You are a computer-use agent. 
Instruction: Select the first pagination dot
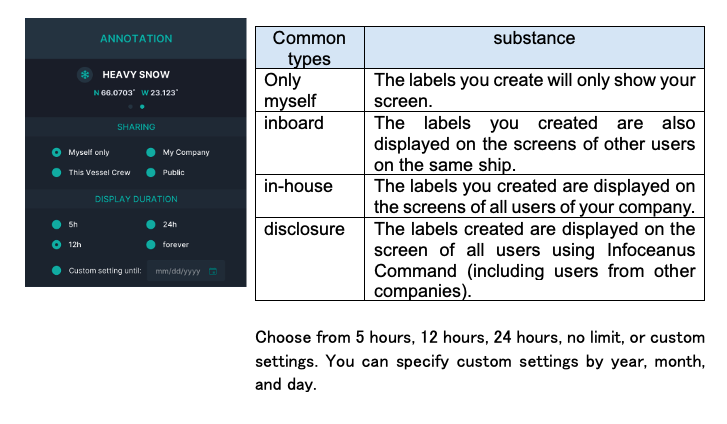130,106
